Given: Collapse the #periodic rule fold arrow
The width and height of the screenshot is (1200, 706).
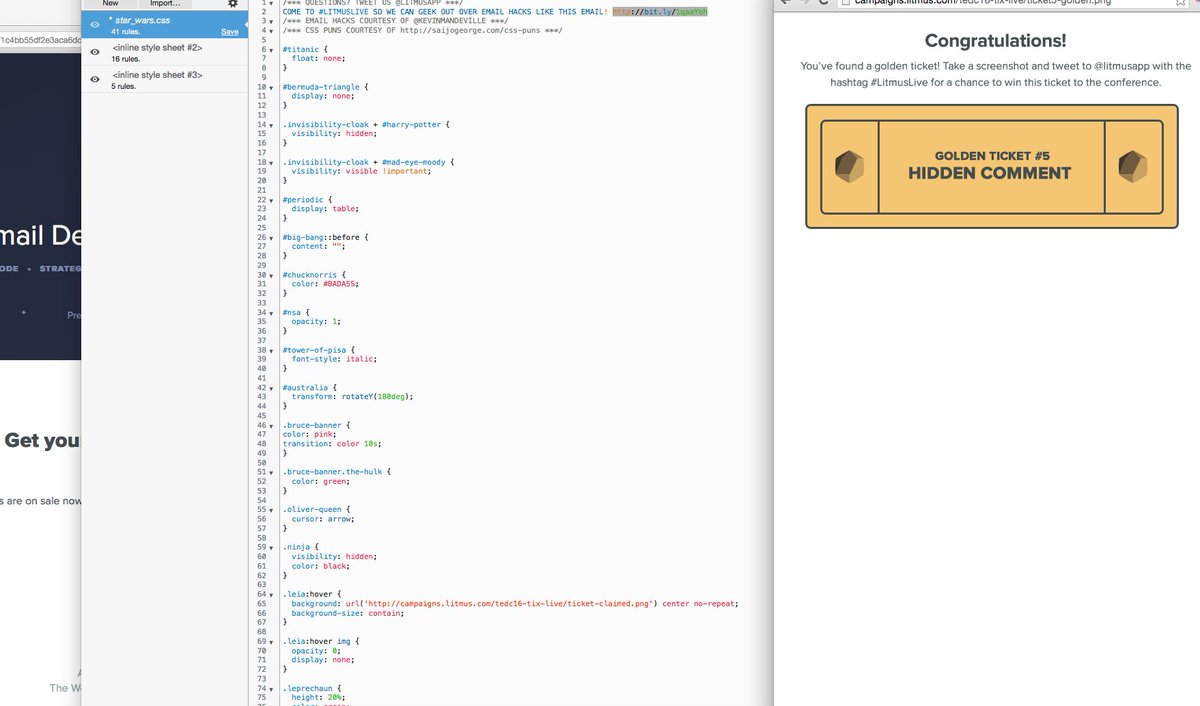Looking at the screenshot, I should point(271,199).
